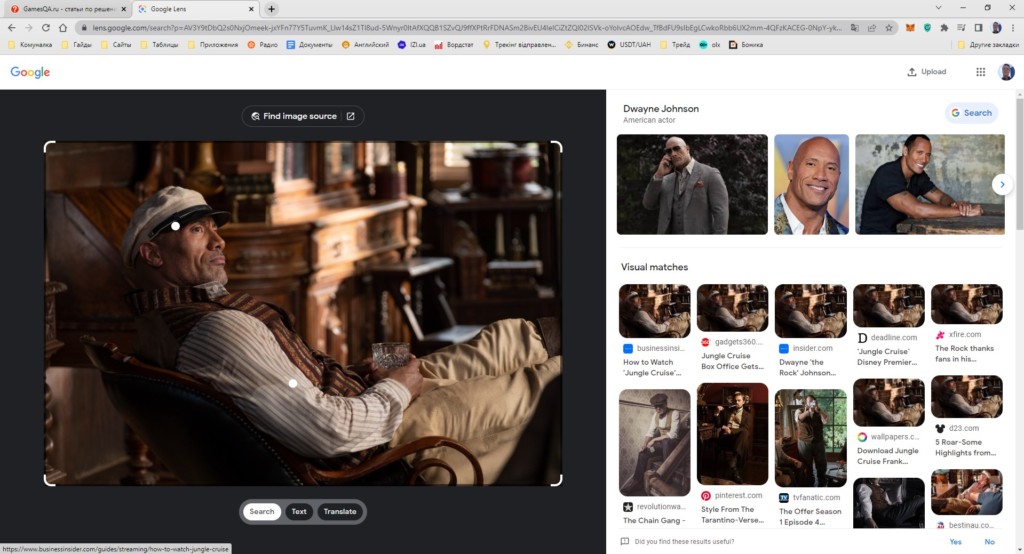The height and width of the screenshot is (554, 1024).
Task: Reload the page with refresh icon
Action: click(46, 27)
